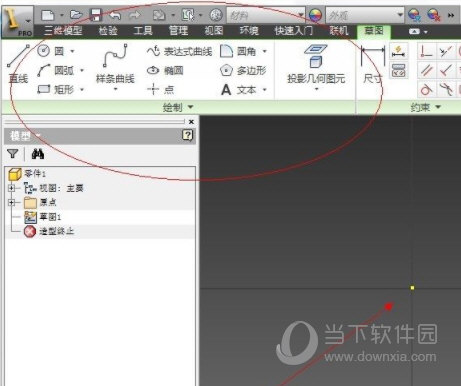Select the 文本 text tool
Image resolution: width=461 pixels, height=386 pixels.
pyautogui.click(x=239, y=90)
